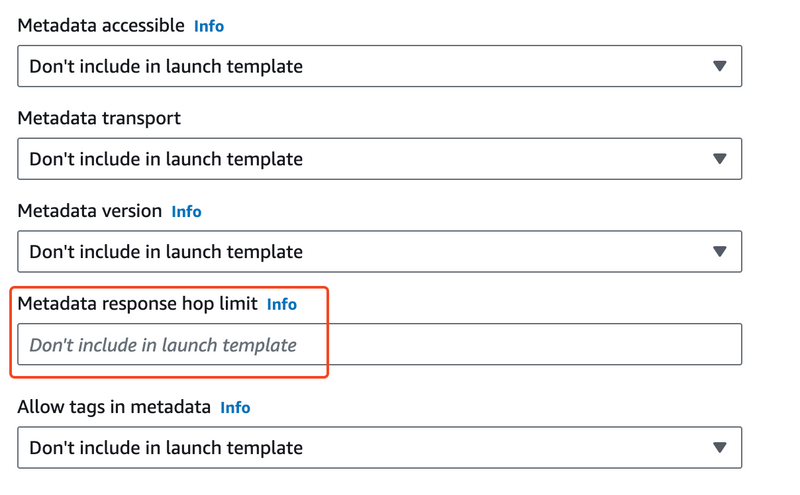Open the Metadata accessible dropdown
The height and width of the screenshot is (495, 800).
point(380,66)
